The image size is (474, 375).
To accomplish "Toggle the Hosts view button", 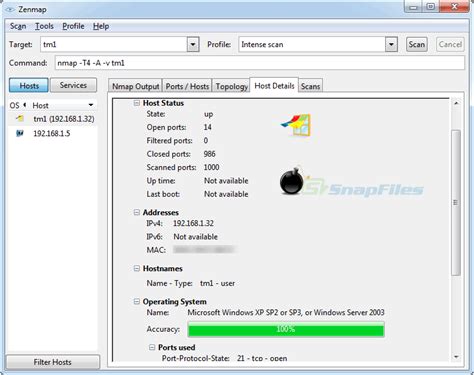I will click(29, 85).
